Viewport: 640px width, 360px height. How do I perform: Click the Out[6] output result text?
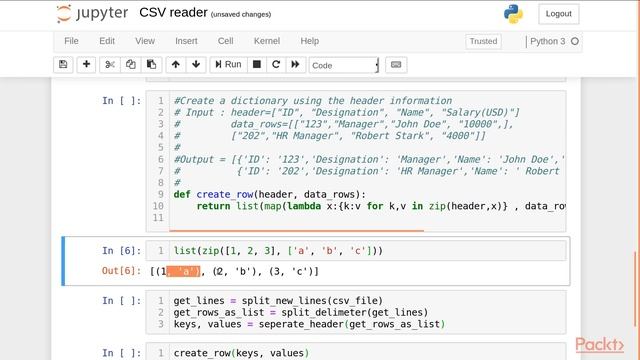pos(234,271)
